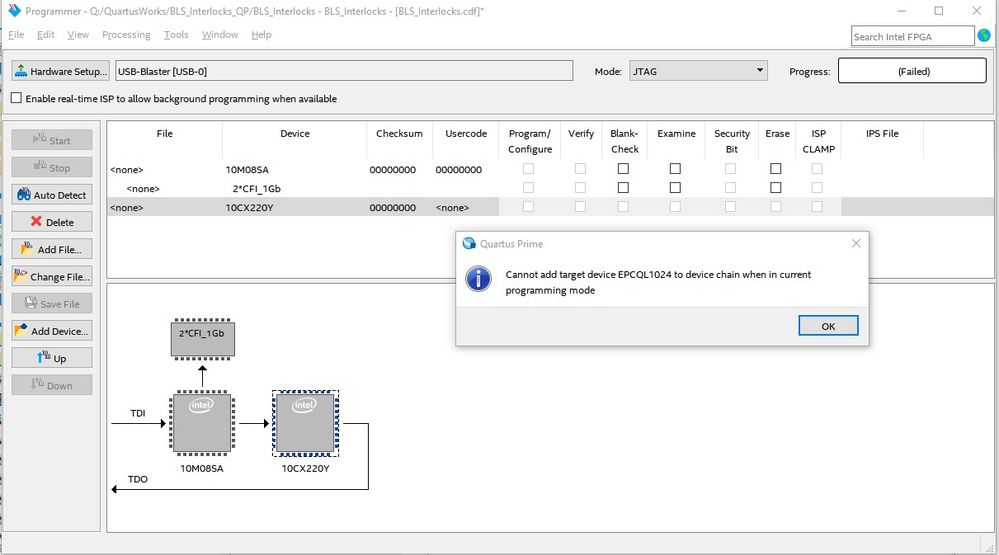The width and height of the screenshot is (999, 555).
Task: Check the Erase box in the 2*CFI_1Gb row
Action: [775, 188]
